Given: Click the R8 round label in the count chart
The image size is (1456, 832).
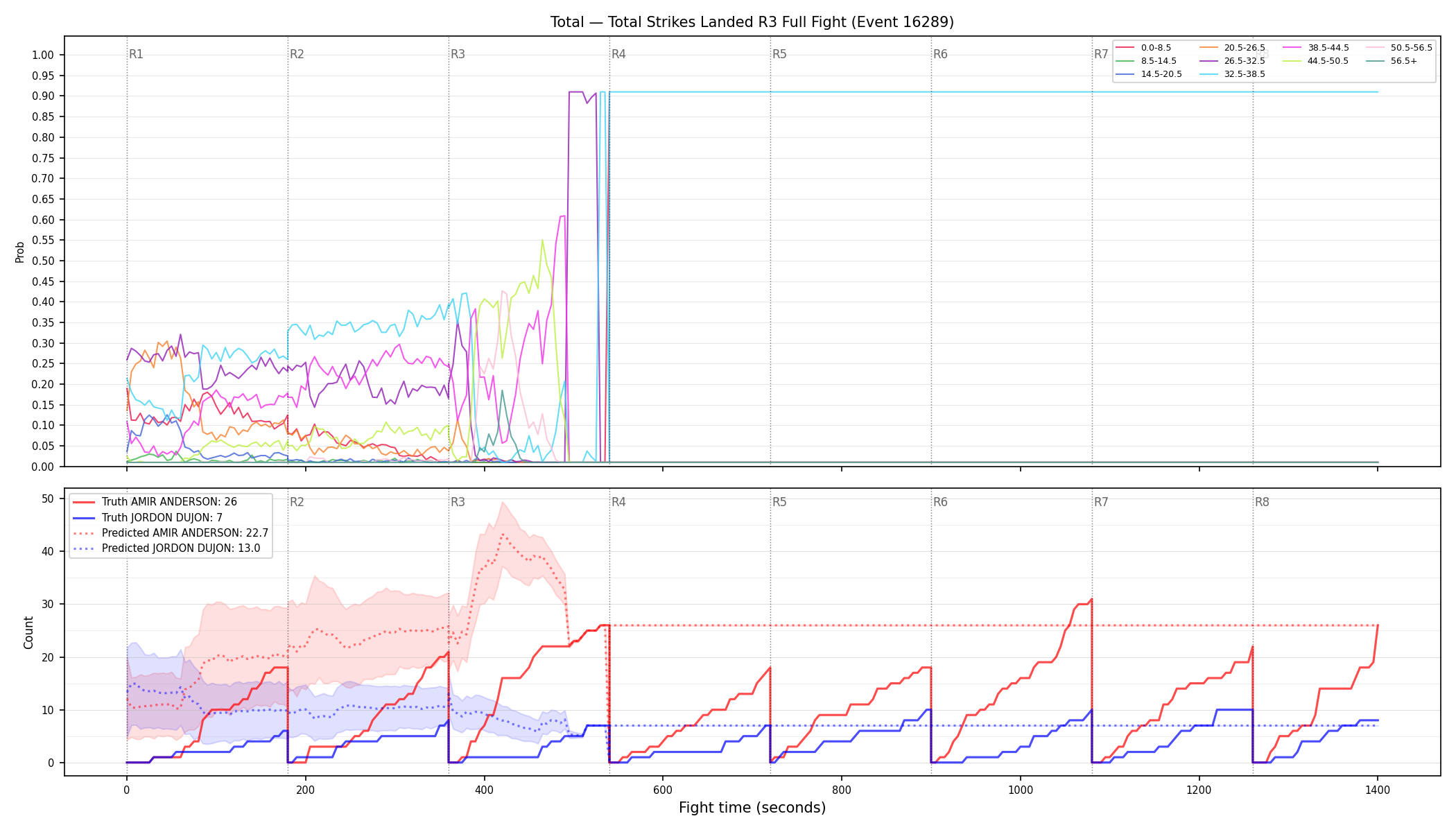Looking at the screenshot, I should (1262, 502).
